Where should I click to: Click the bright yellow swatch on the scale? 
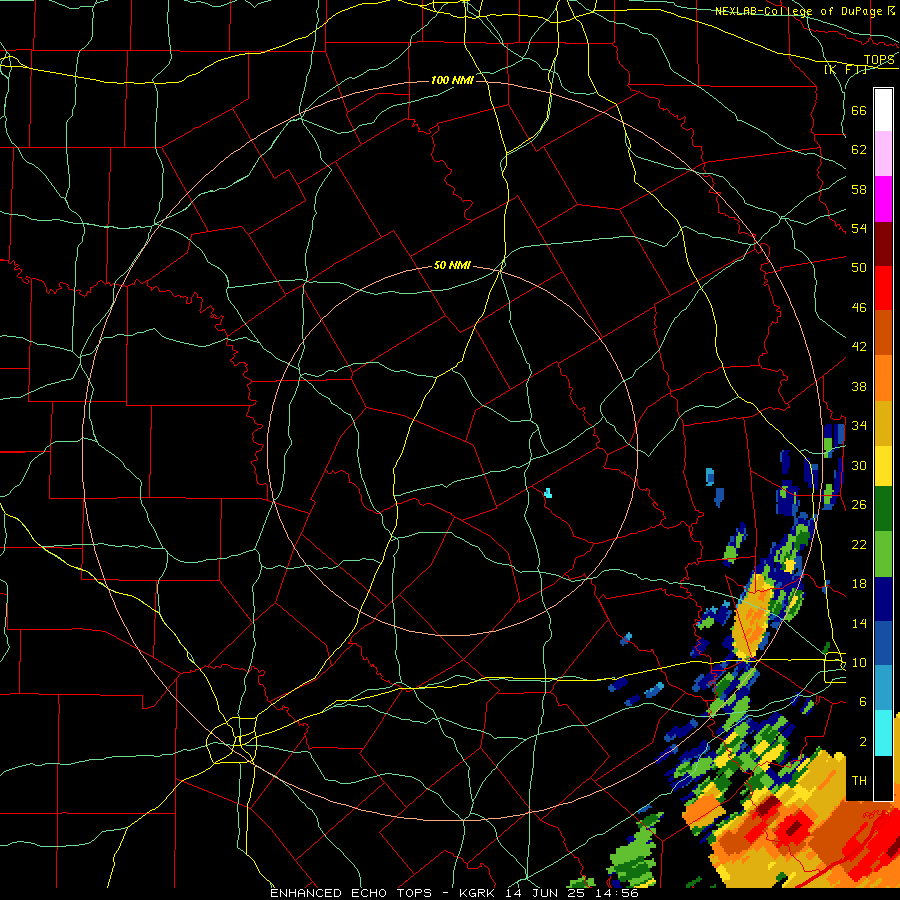point(883,465)
